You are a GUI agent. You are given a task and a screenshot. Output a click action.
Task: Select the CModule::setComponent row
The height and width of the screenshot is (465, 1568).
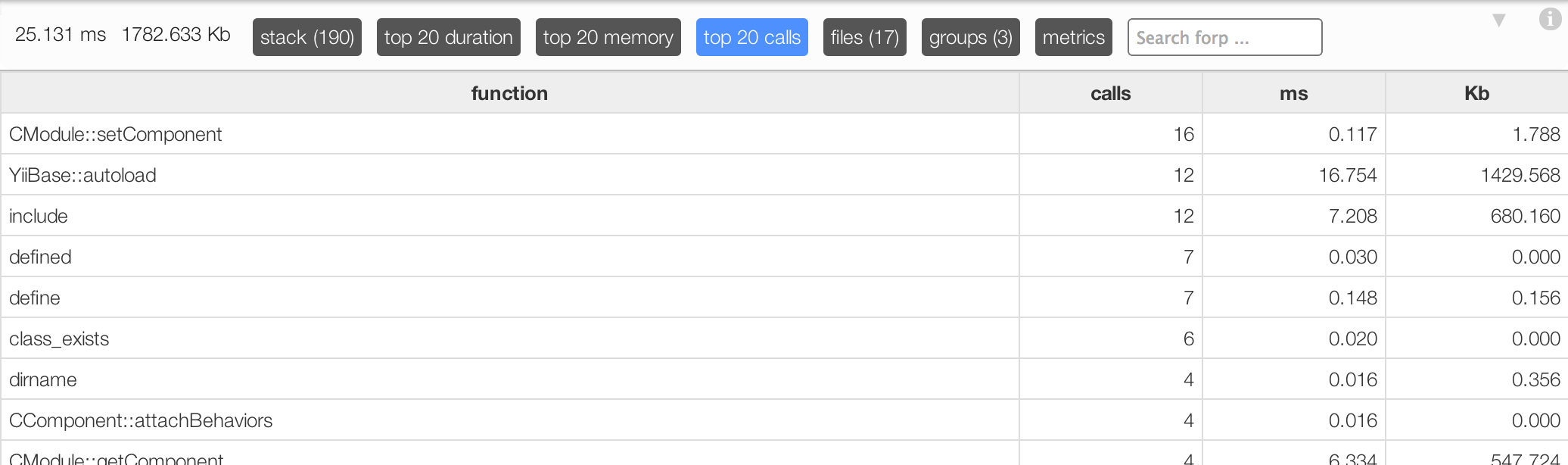coord(784,134)
